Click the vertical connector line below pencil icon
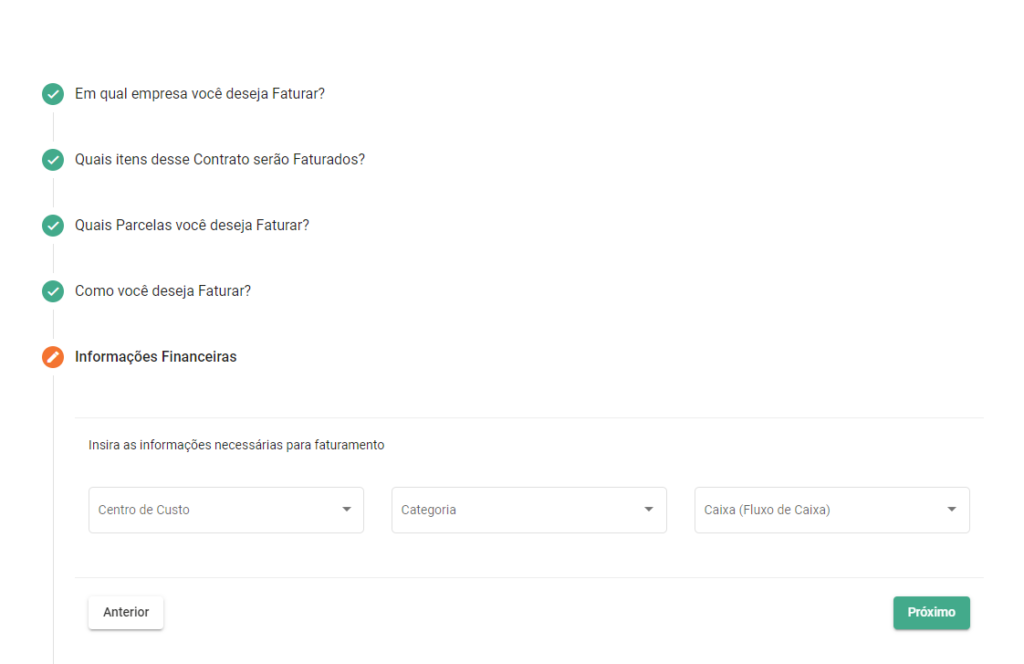This screenshot has width=1024, height=664. tap(53, 500)
